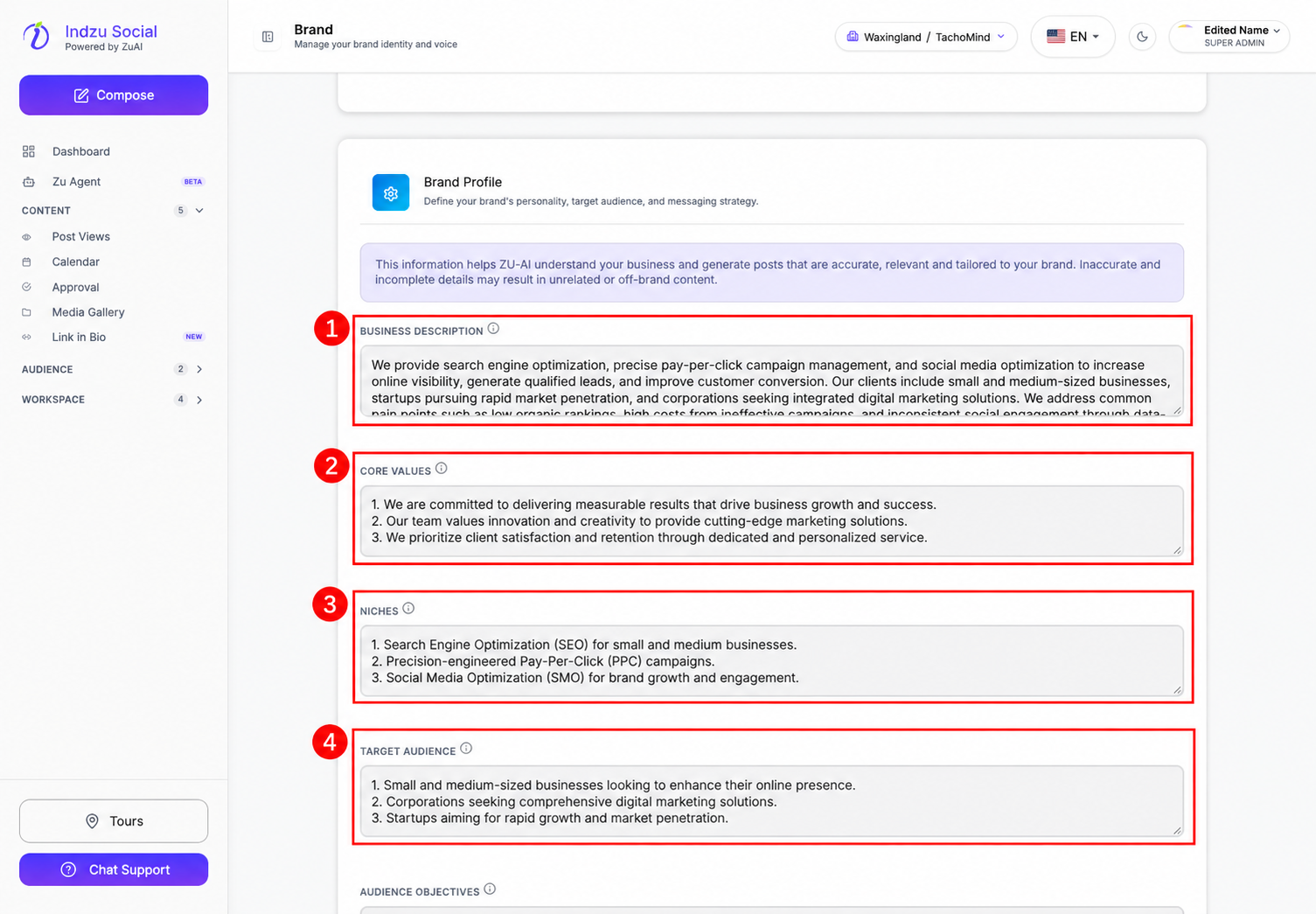Viewport: 1316px width, 914px height.
Task: Switch to dark mode moon icon
Action: 1142,37
